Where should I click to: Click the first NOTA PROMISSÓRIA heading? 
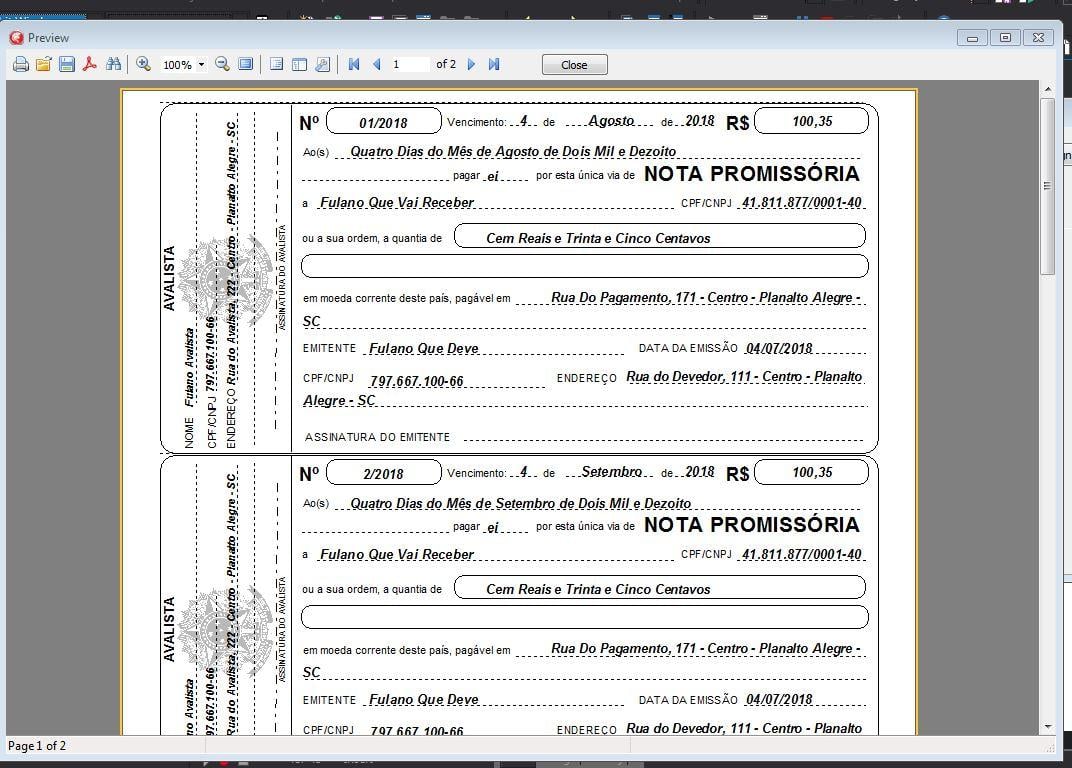(751, 174)
